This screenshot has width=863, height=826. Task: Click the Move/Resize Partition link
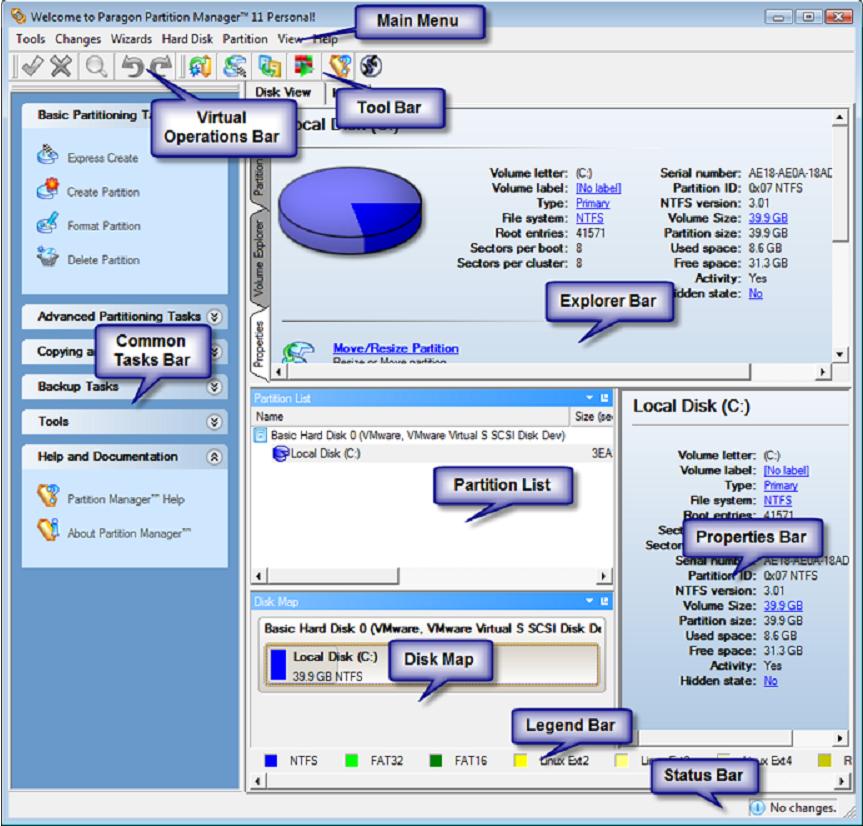pyautogui.click(x=396, y=348)
